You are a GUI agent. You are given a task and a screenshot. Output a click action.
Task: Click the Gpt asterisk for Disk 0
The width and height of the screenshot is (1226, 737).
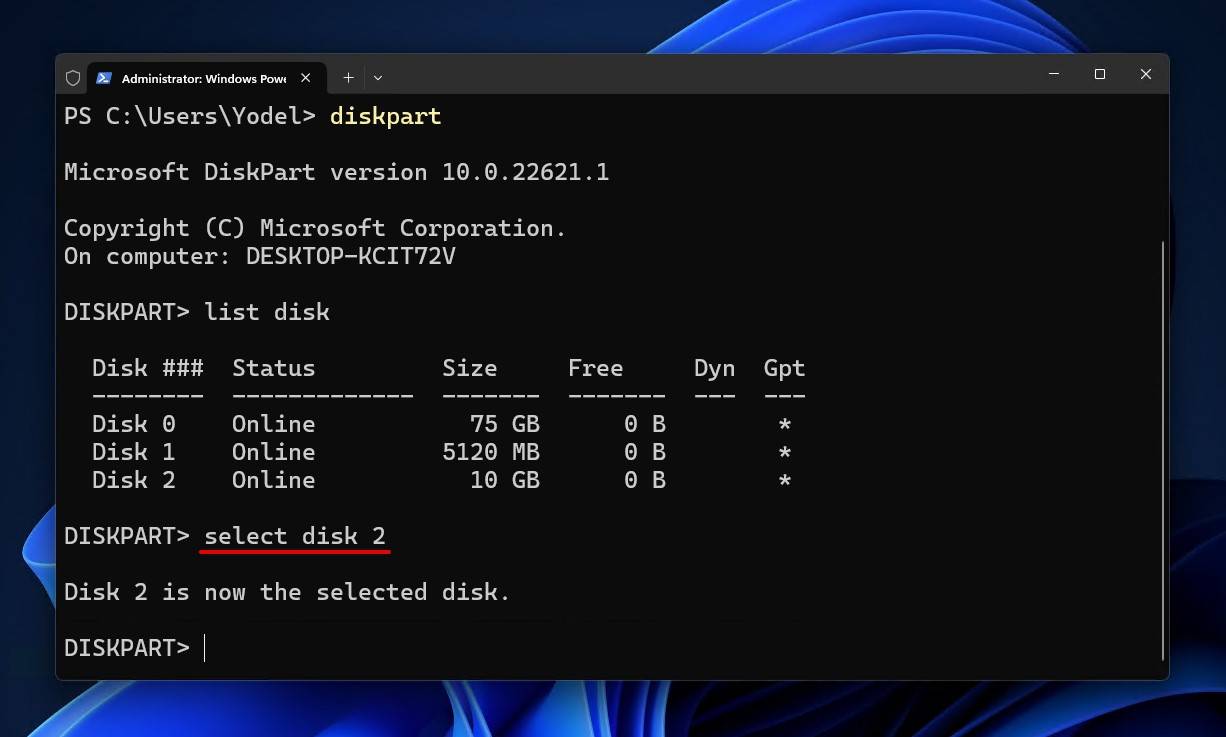pos(785,424)
